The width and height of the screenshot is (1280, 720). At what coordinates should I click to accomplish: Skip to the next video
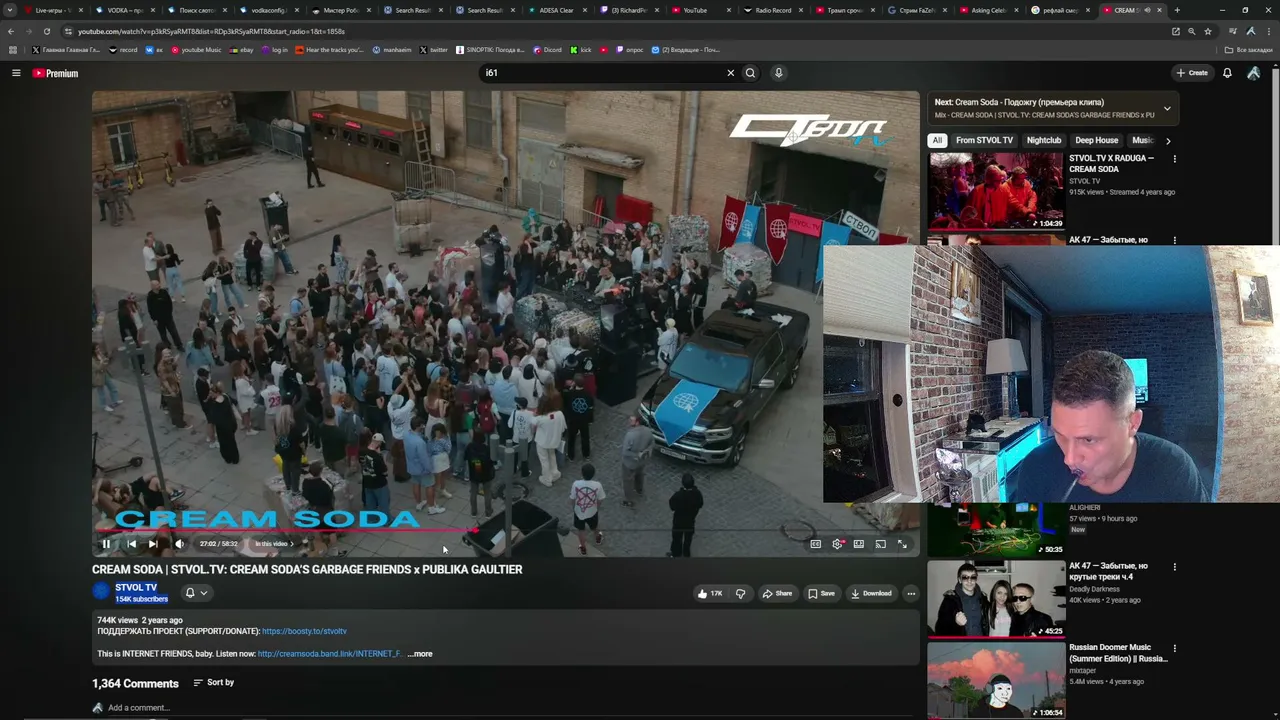pyautogui.click(x=153, y=544)
